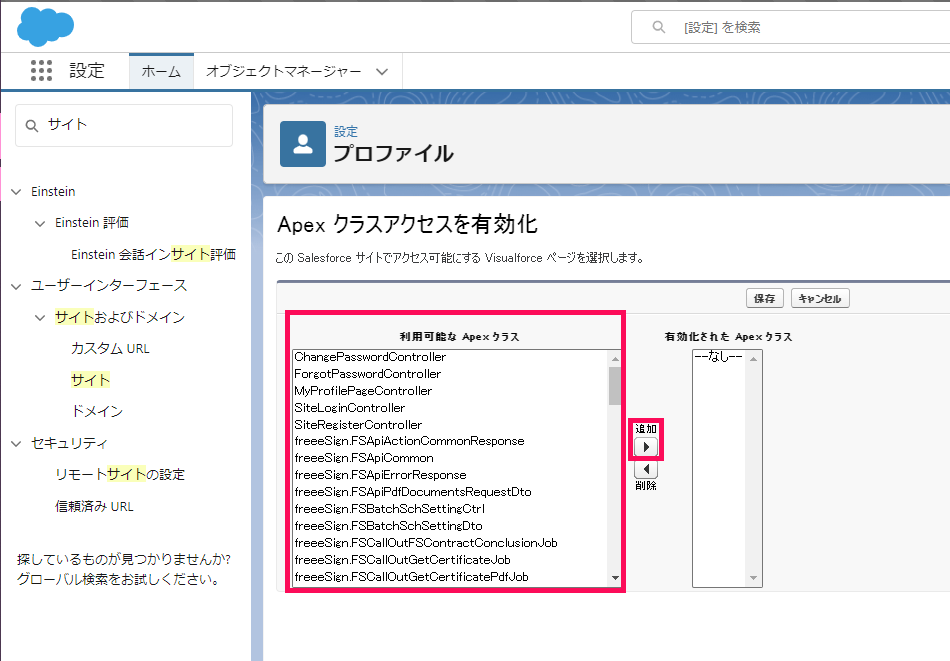Click available classes list scroll down arrow

pyautogui.click(x=616, y=578)
